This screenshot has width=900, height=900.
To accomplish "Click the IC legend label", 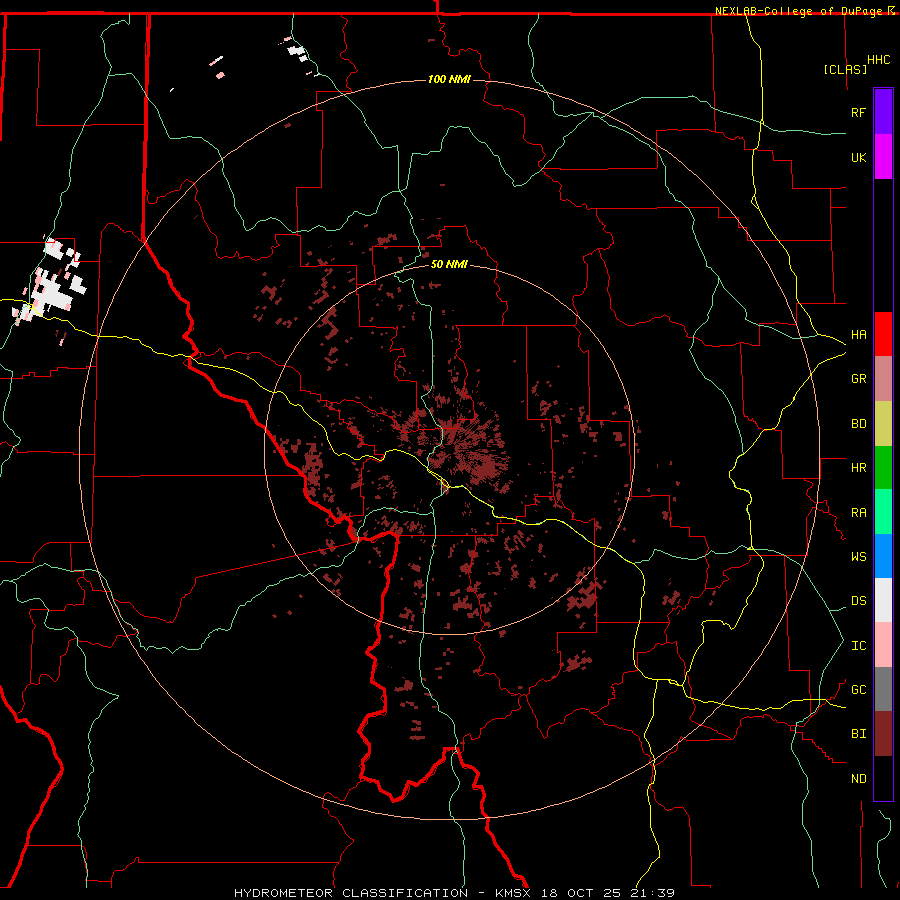I will click(x=858, y=645).
